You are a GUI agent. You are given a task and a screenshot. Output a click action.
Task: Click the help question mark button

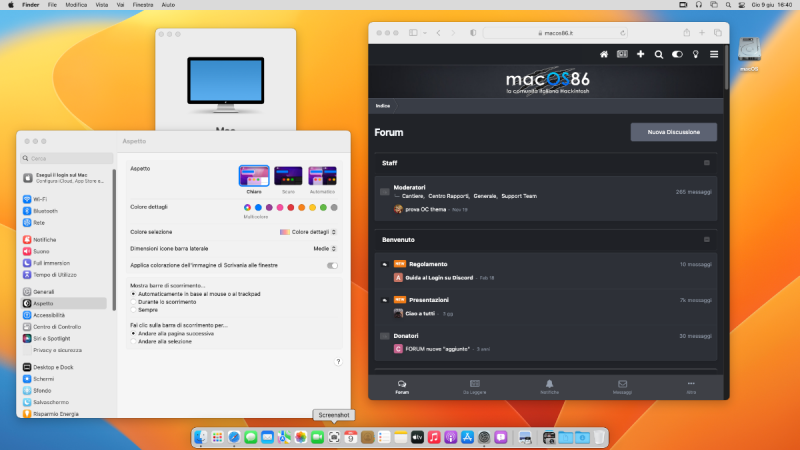click(x=338, y=362)
